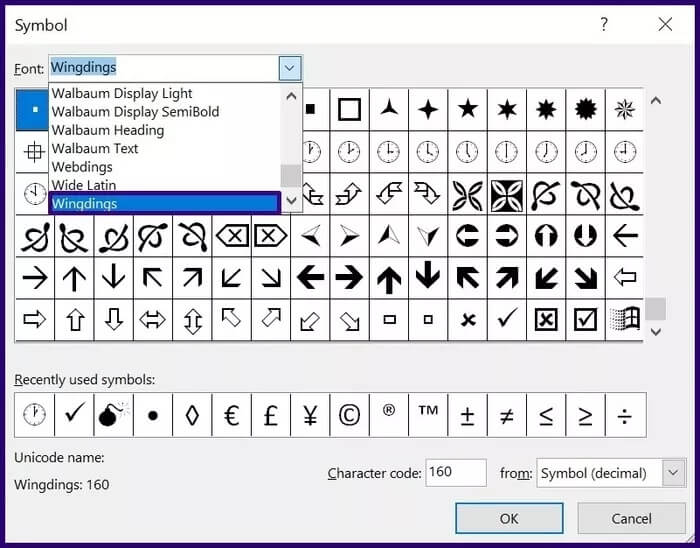Choose the small x mark symbol in grid
This screenshot has height=548, width=700.
tap(467, 320)
